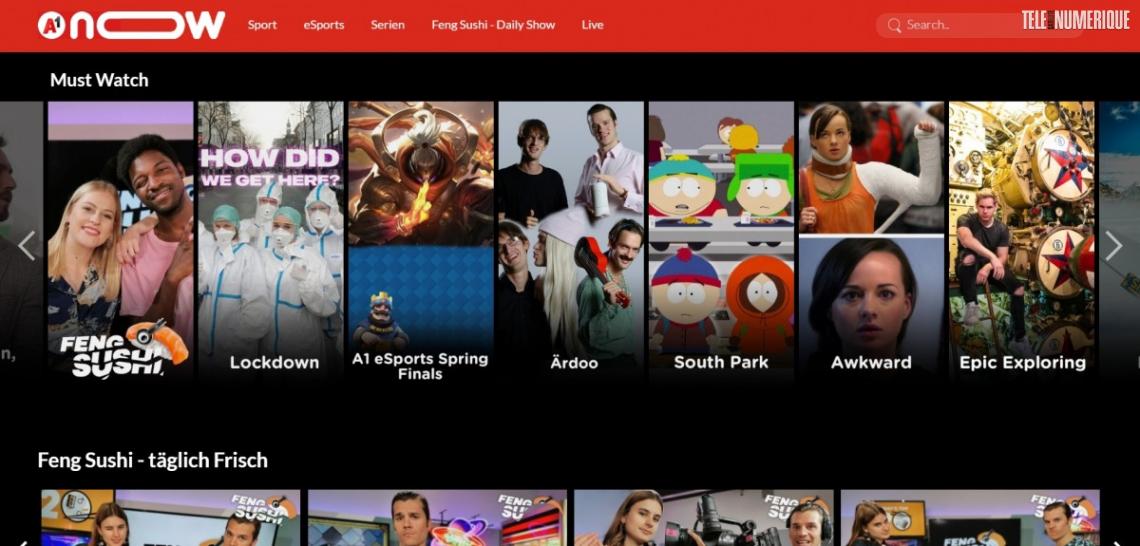Open the Sport menu
The image size is (1140, 546).
[x=262, y=25]
